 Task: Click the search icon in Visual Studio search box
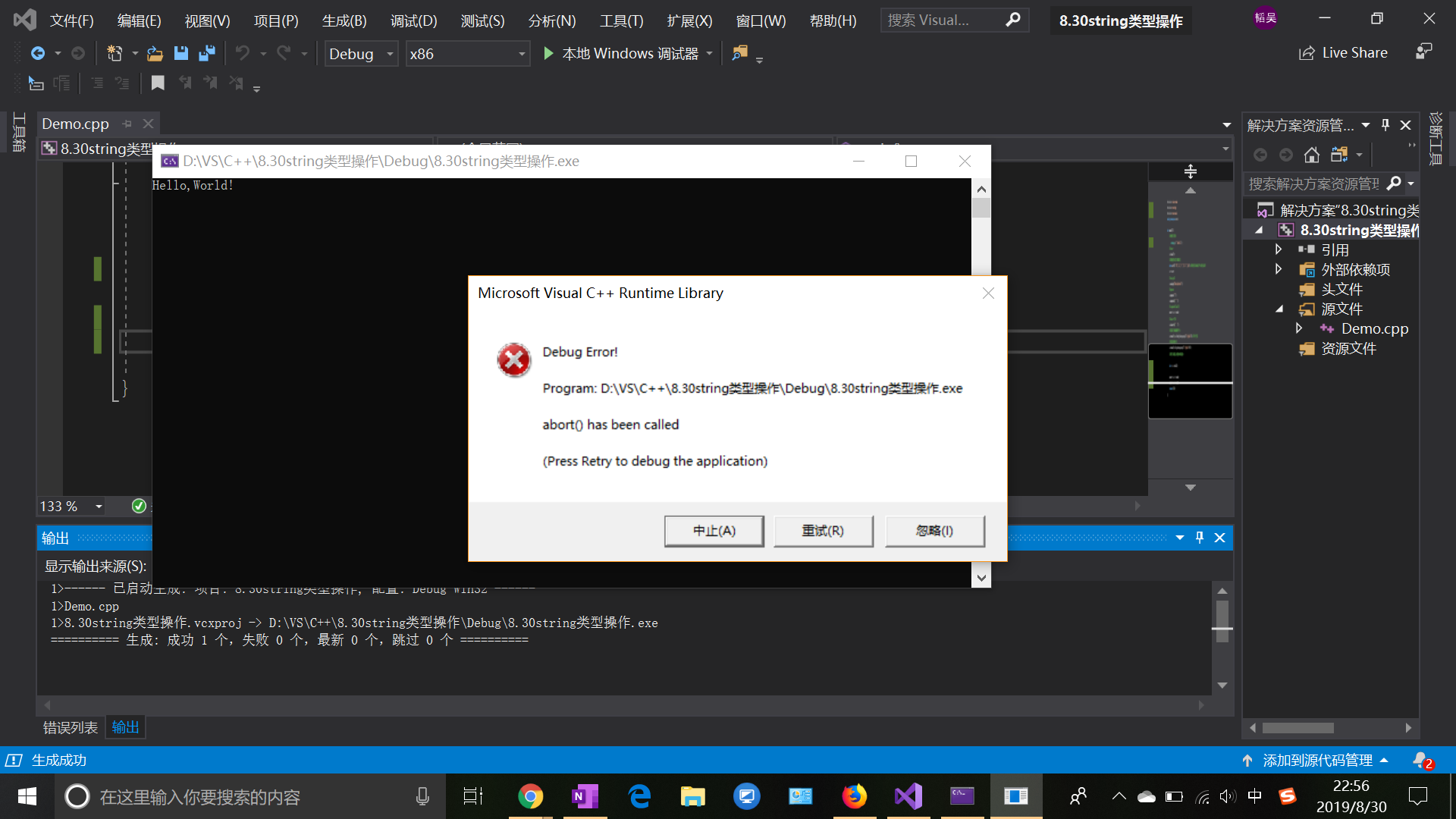1012,20
